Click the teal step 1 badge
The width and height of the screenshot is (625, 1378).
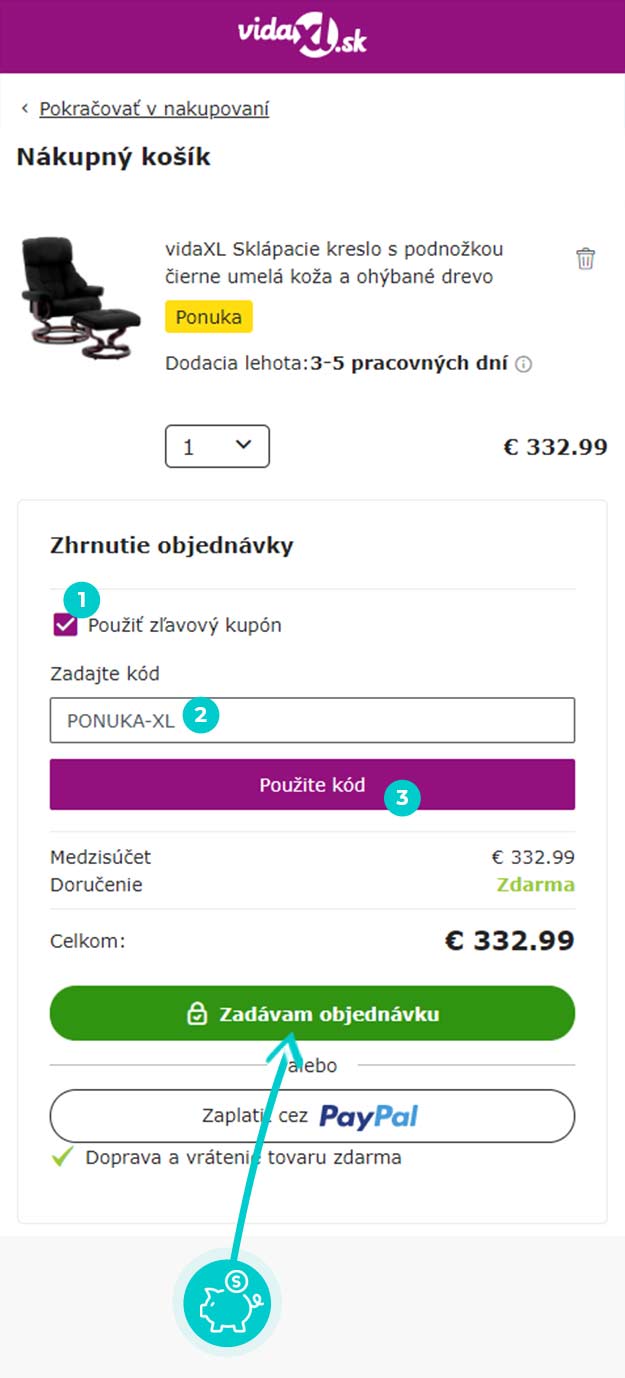coord(82,600)
